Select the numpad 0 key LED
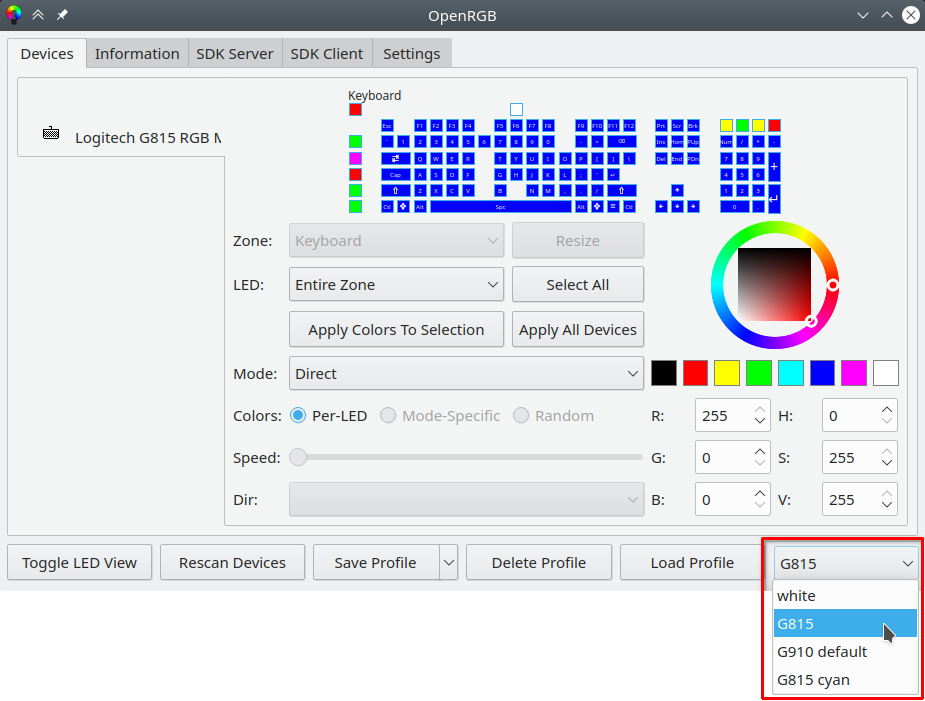Image resolution: width=925 pixels, height=701 pixels. [x=734, y=207]
